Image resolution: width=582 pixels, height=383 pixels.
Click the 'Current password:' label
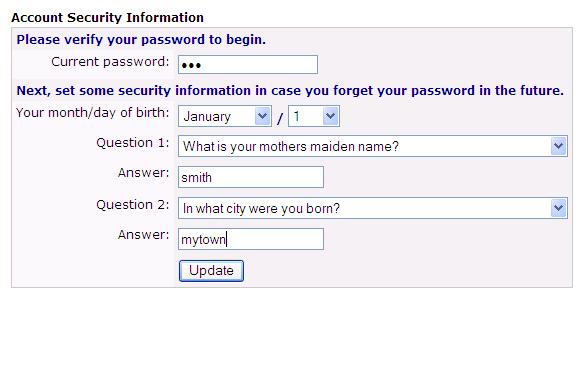click(x=110, y=62)
